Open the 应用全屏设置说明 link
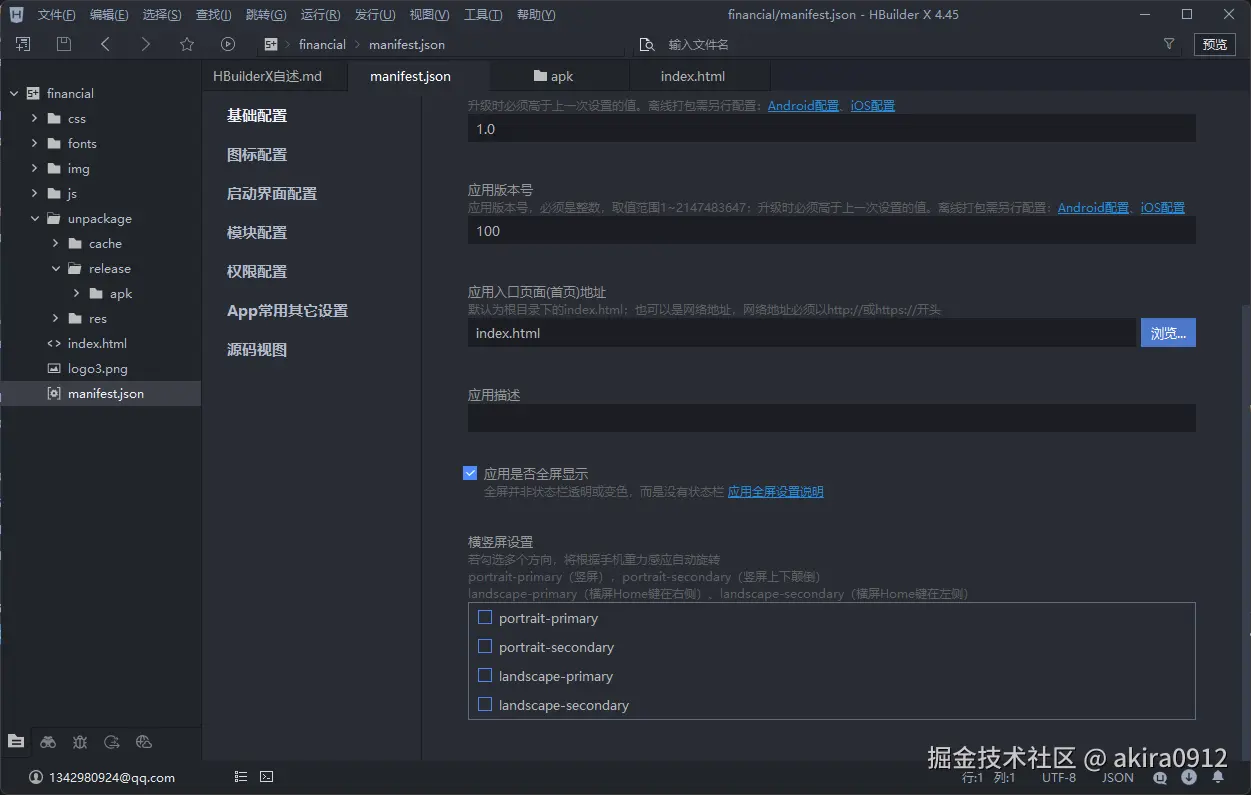 point(775,491)
